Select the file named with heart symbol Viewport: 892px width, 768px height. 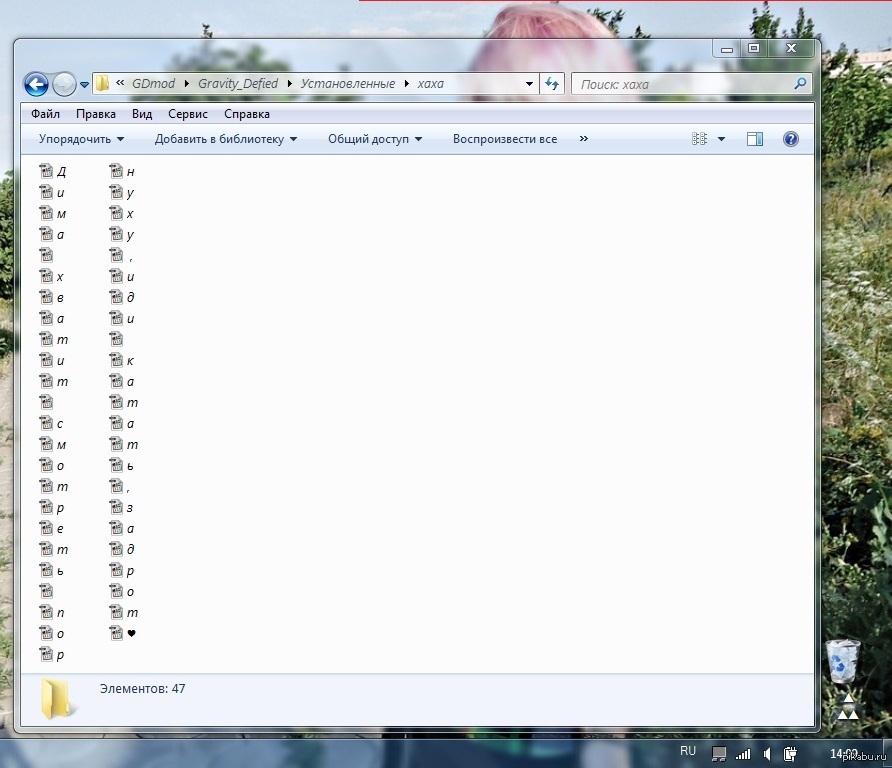123,633
